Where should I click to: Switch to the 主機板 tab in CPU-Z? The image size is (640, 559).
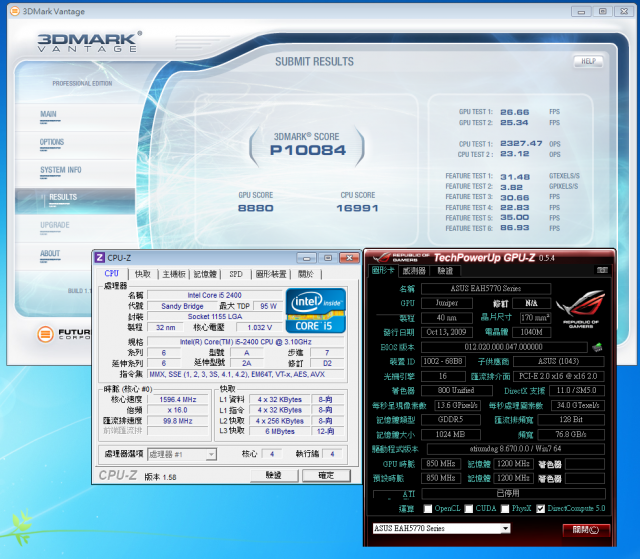[x=174, y=274]
